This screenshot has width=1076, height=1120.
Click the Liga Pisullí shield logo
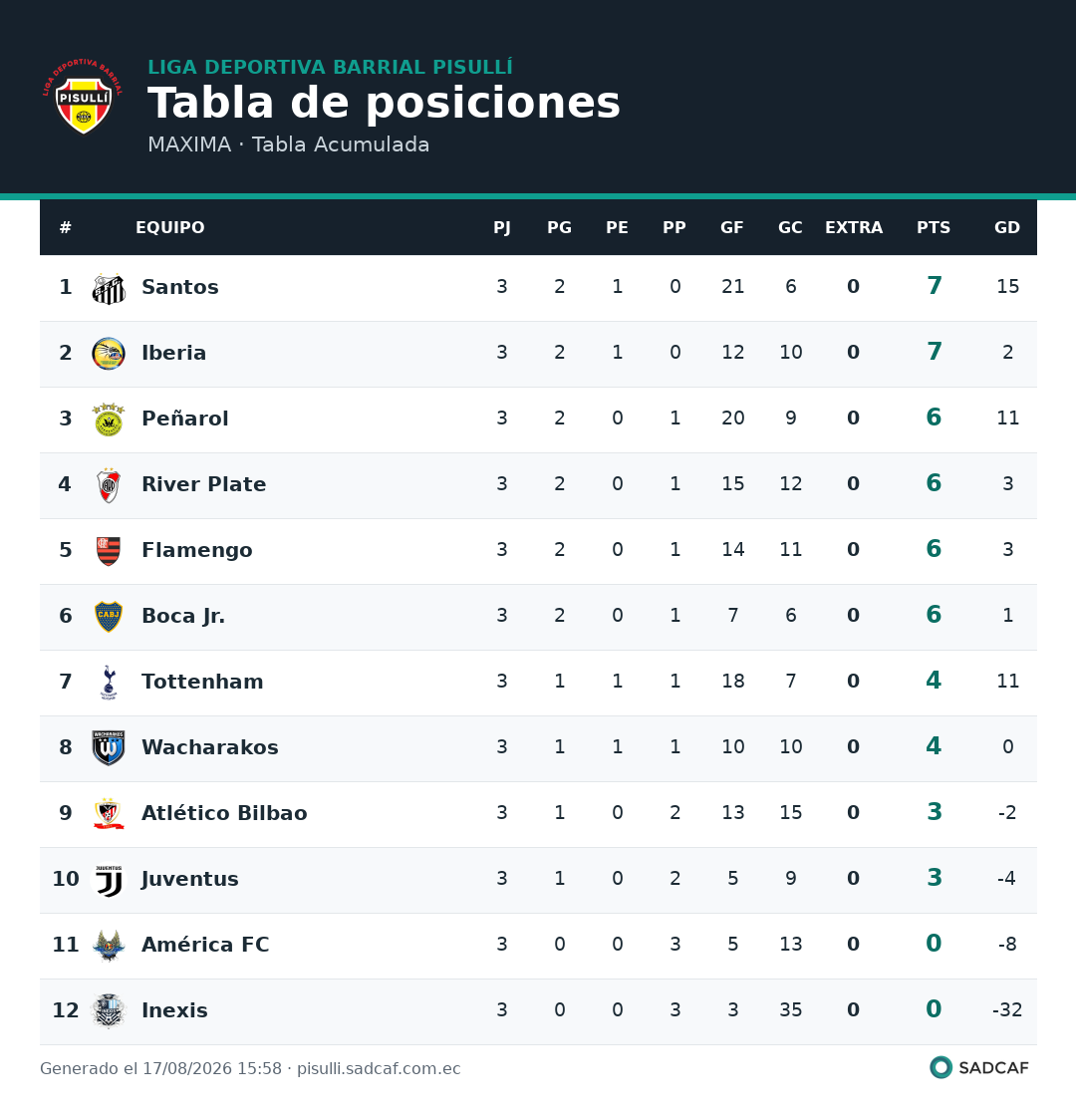(x=83, y=97)
